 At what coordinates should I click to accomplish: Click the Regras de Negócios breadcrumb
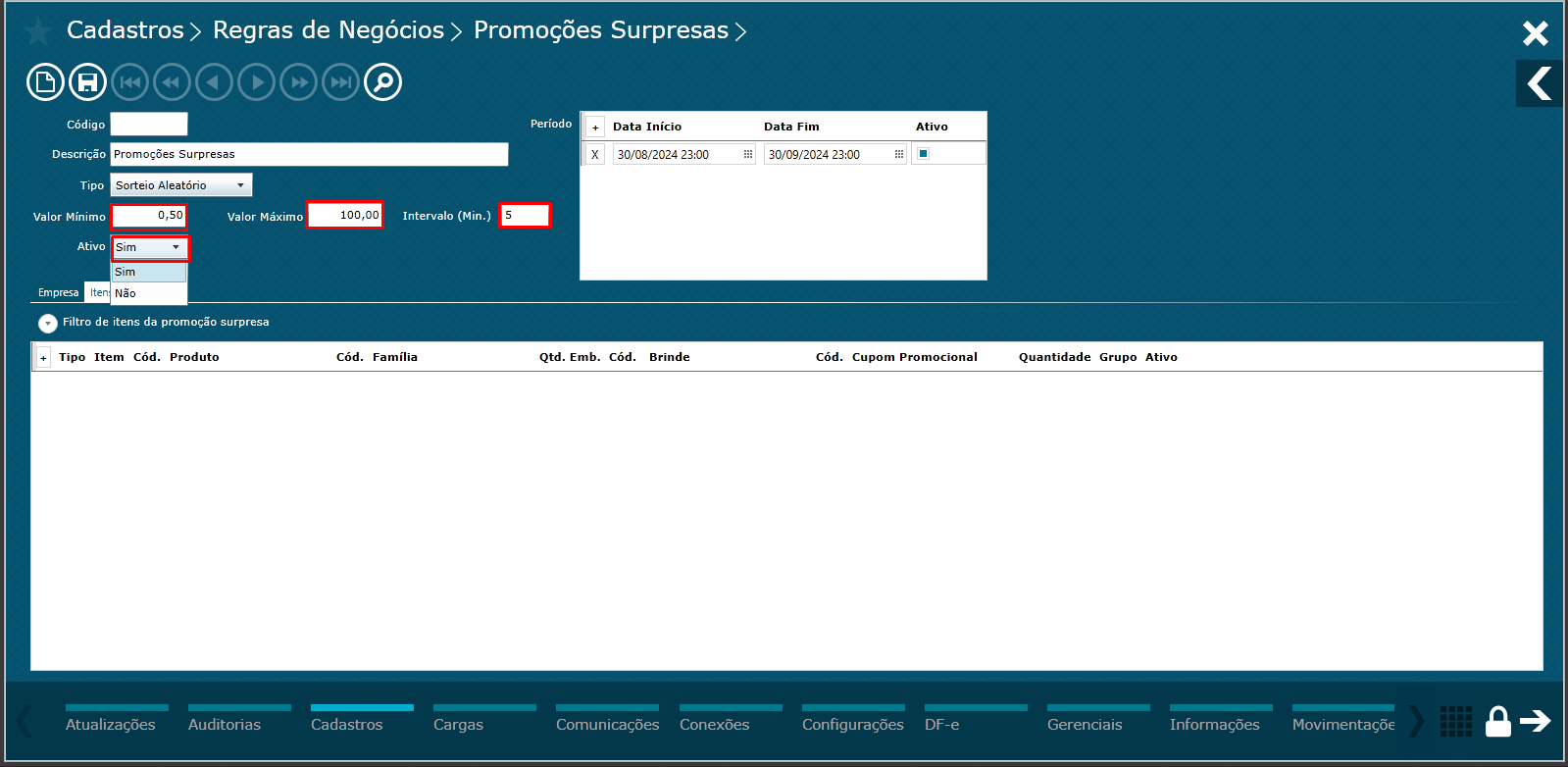point(329,30)
